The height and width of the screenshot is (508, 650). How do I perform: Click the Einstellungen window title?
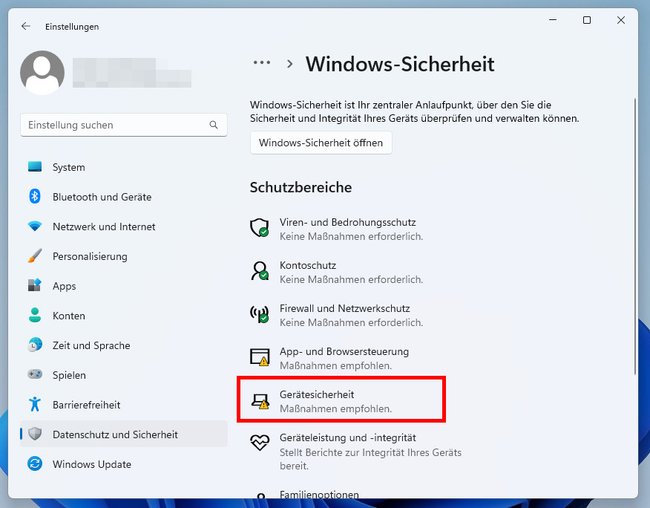[72, 27]
